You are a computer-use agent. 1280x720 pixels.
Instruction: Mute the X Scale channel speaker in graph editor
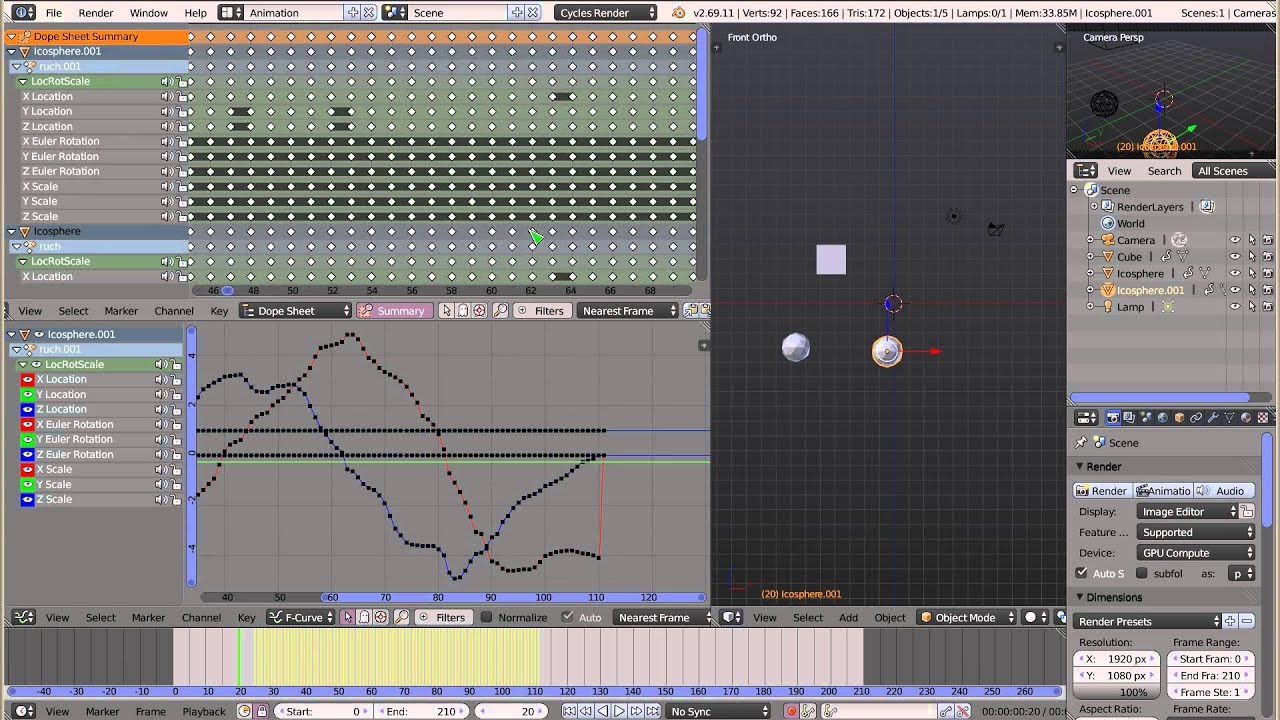click(x=161, y=469)
